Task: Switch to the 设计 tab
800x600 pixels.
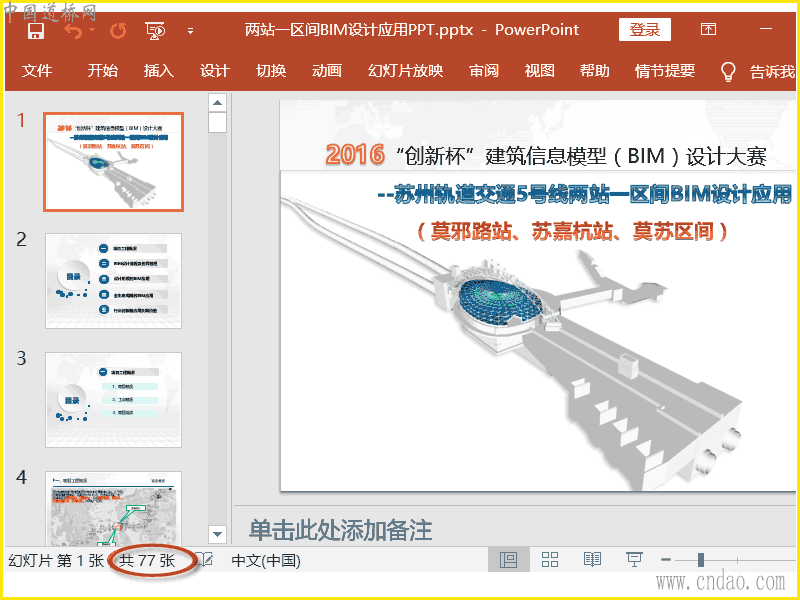Action: click(x=215, y=70)
